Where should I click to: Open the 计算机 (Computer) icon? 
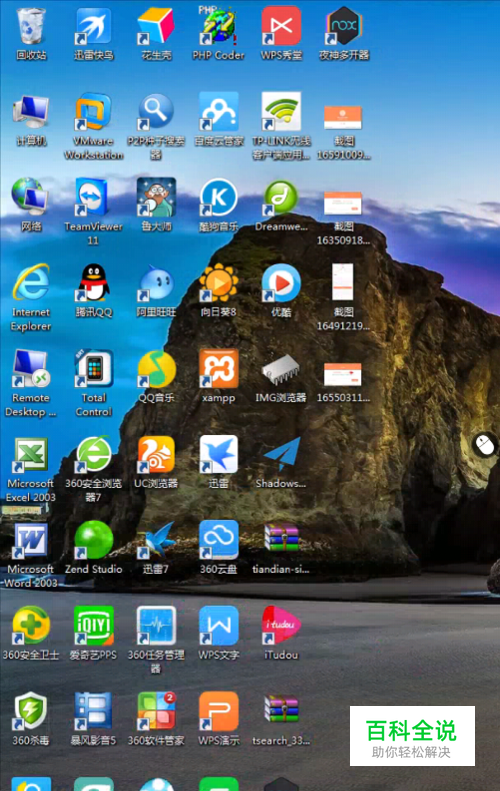pos(31,112)
